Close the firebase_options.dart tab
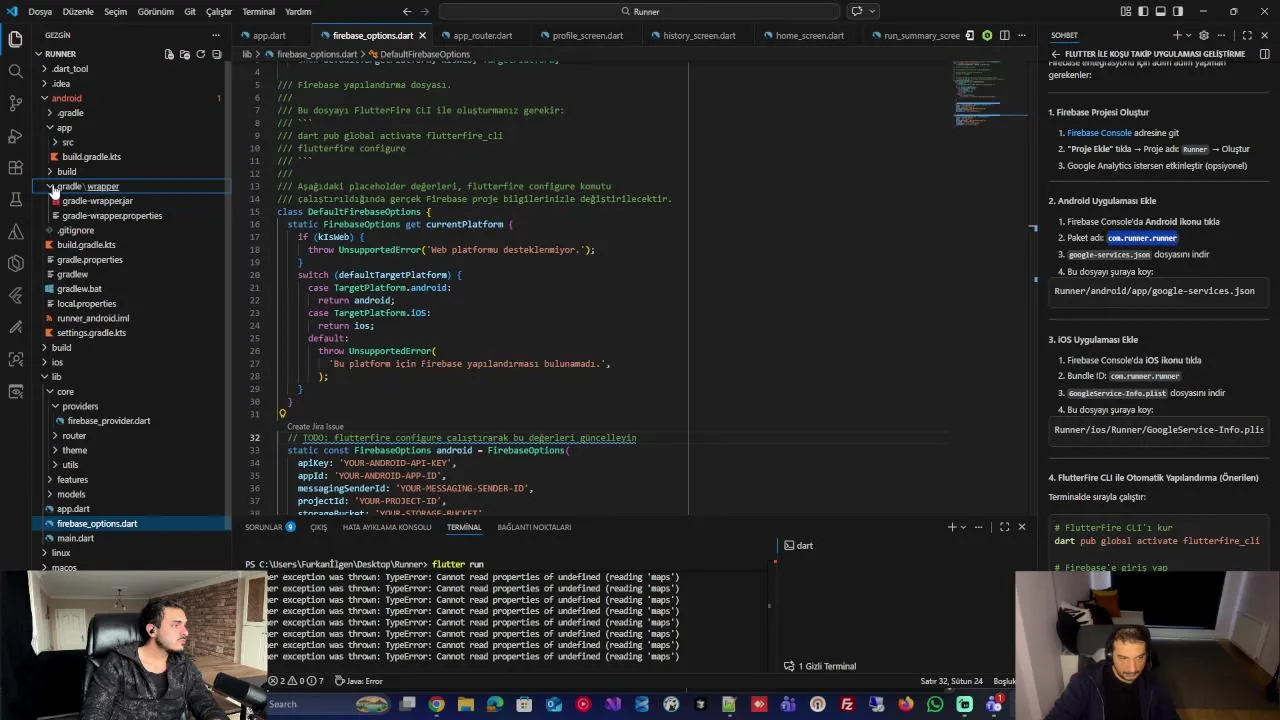1280x720 pixels. click(422, 35)
